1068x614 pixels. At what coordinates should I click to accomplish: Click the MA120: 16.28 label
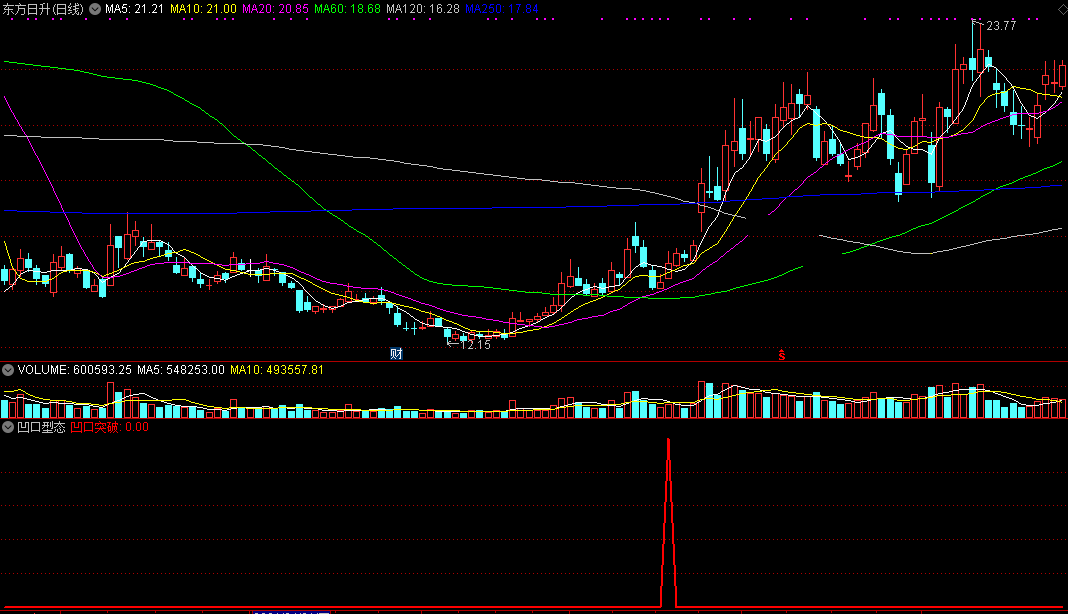pyautogui.click(x=423, y=10)
